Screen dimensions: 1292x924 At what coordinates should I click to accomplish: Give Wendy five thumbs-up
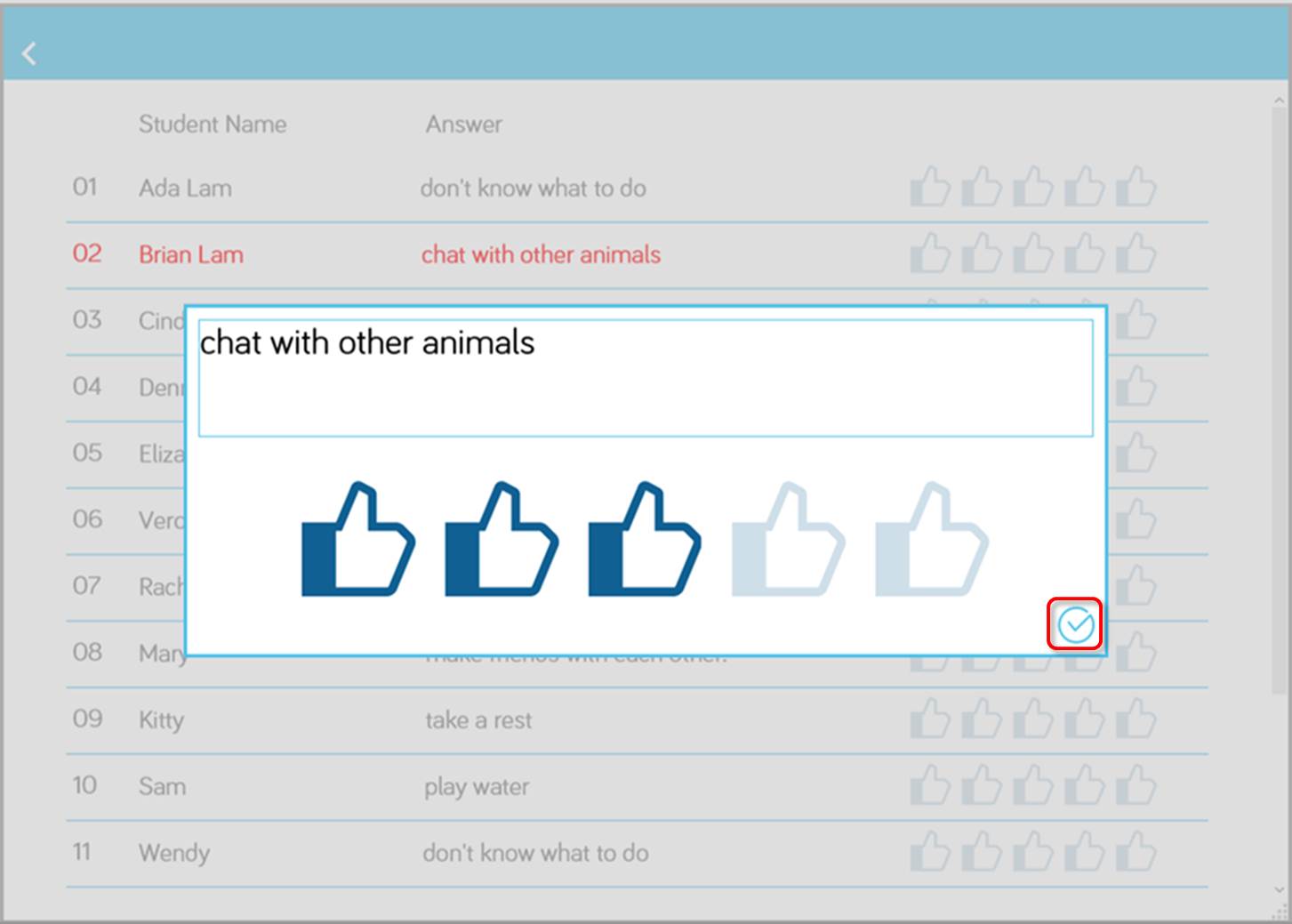click(x=1136, y=852)
